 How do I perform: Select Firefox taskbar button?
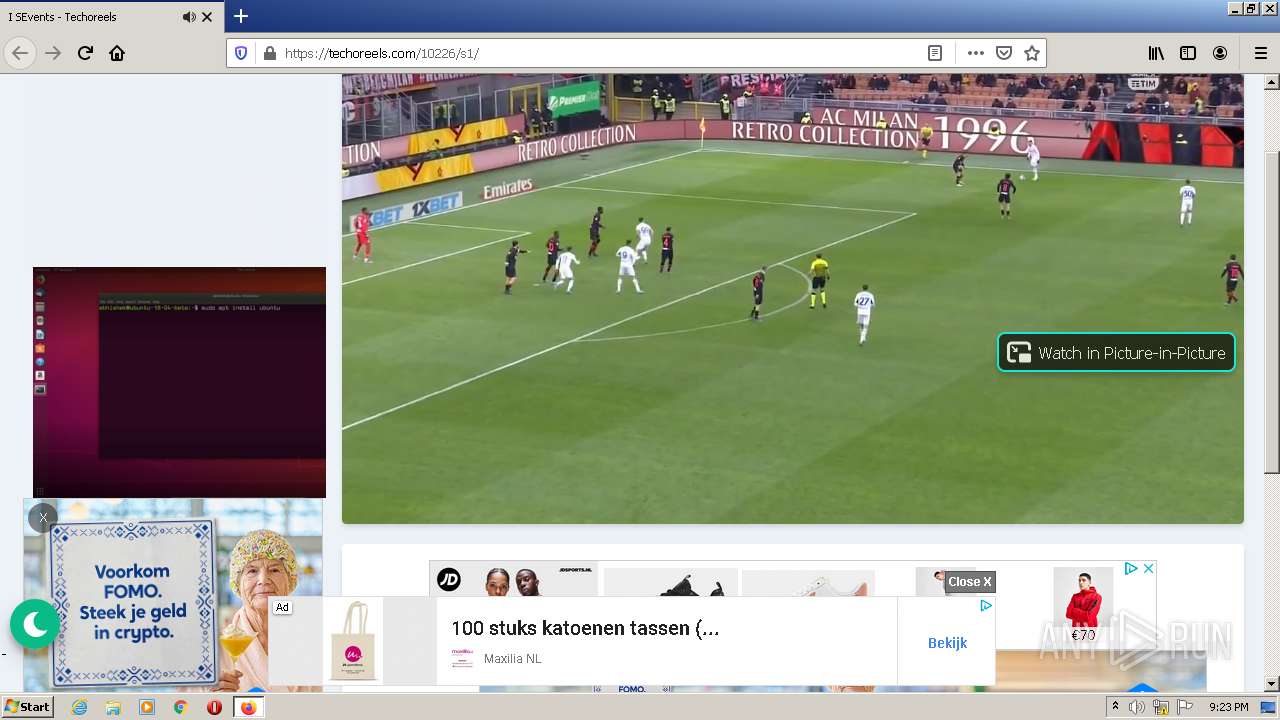248,707
